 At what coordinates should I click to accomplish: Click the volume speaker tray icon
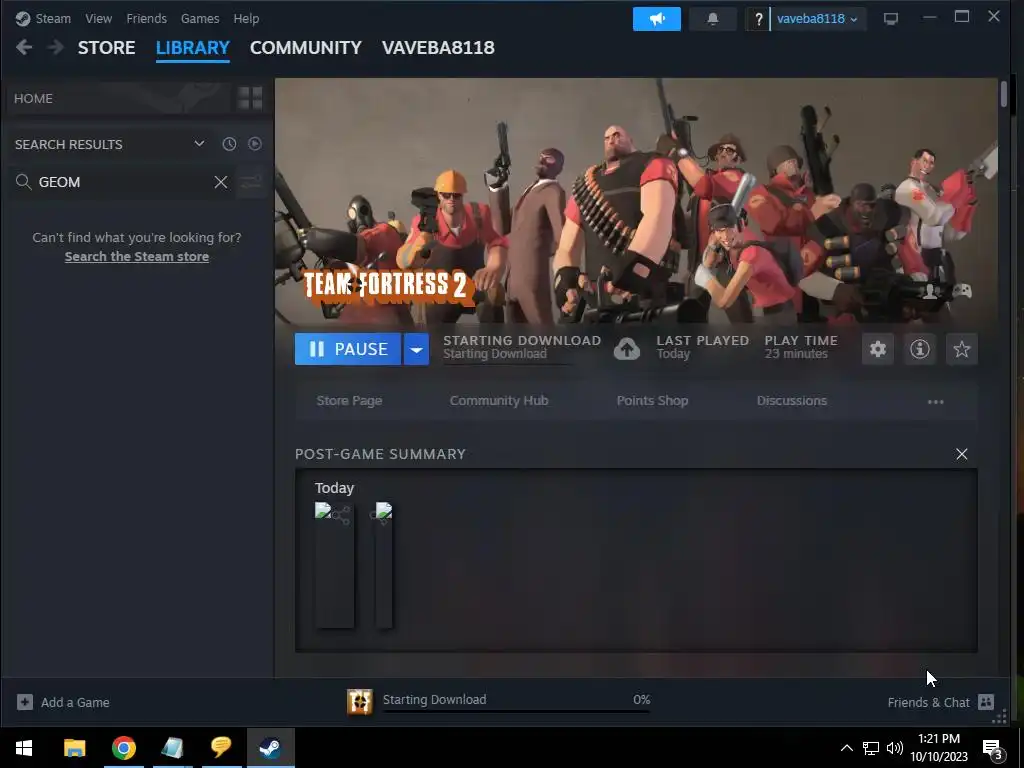click(x=895, y=748)
